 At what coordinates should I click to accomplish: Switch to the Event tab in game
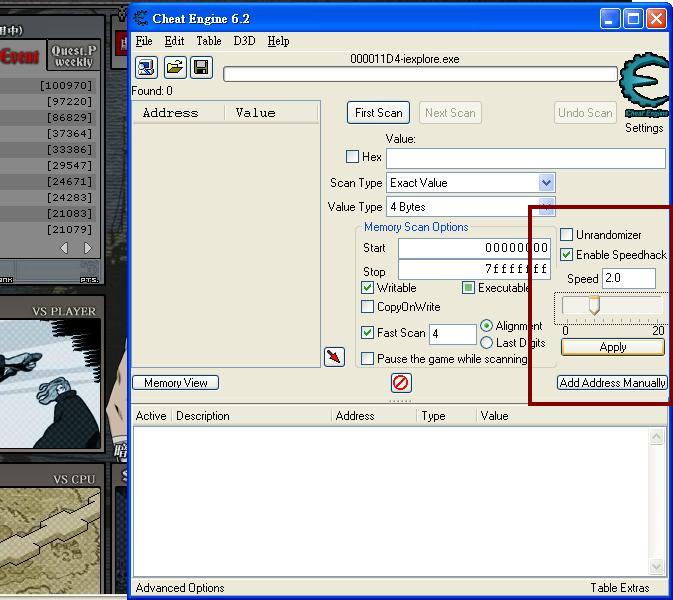tap(21, 56)
